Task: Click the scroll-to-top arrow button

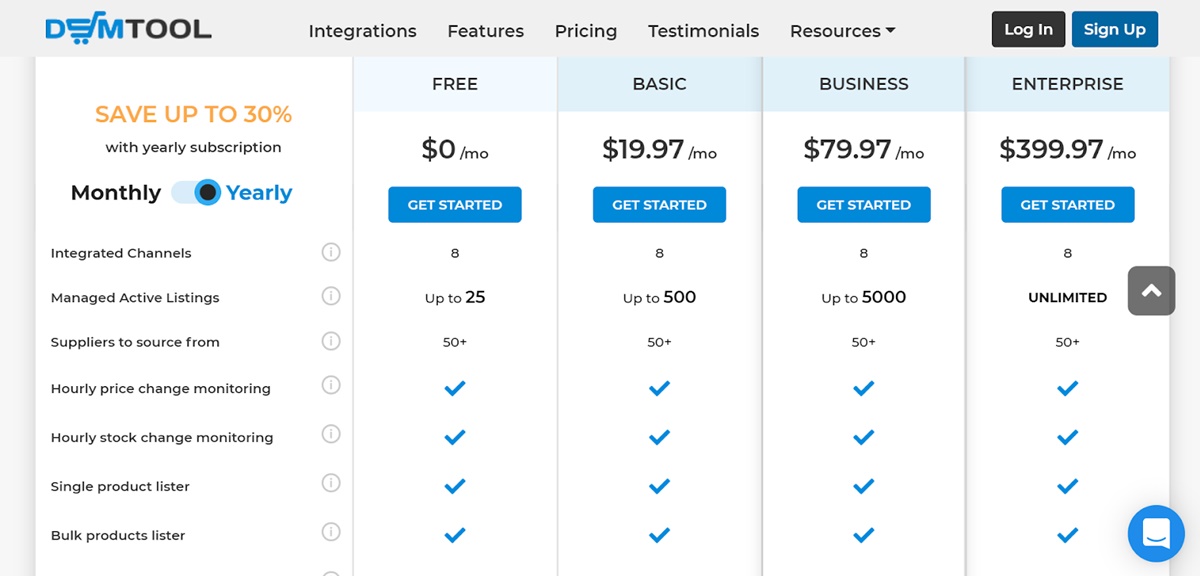Action: [1151, 291]
